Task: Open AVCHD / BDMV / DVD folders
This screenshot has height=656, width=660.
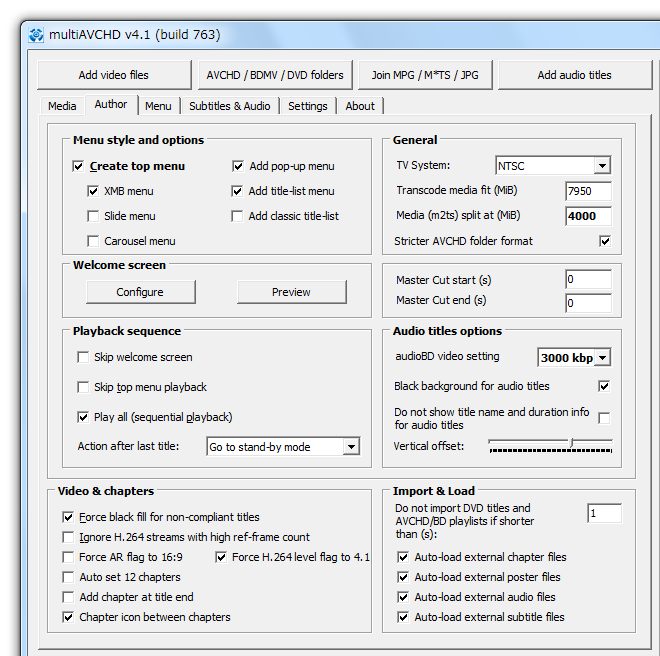Action: click(x=275, y=75)
